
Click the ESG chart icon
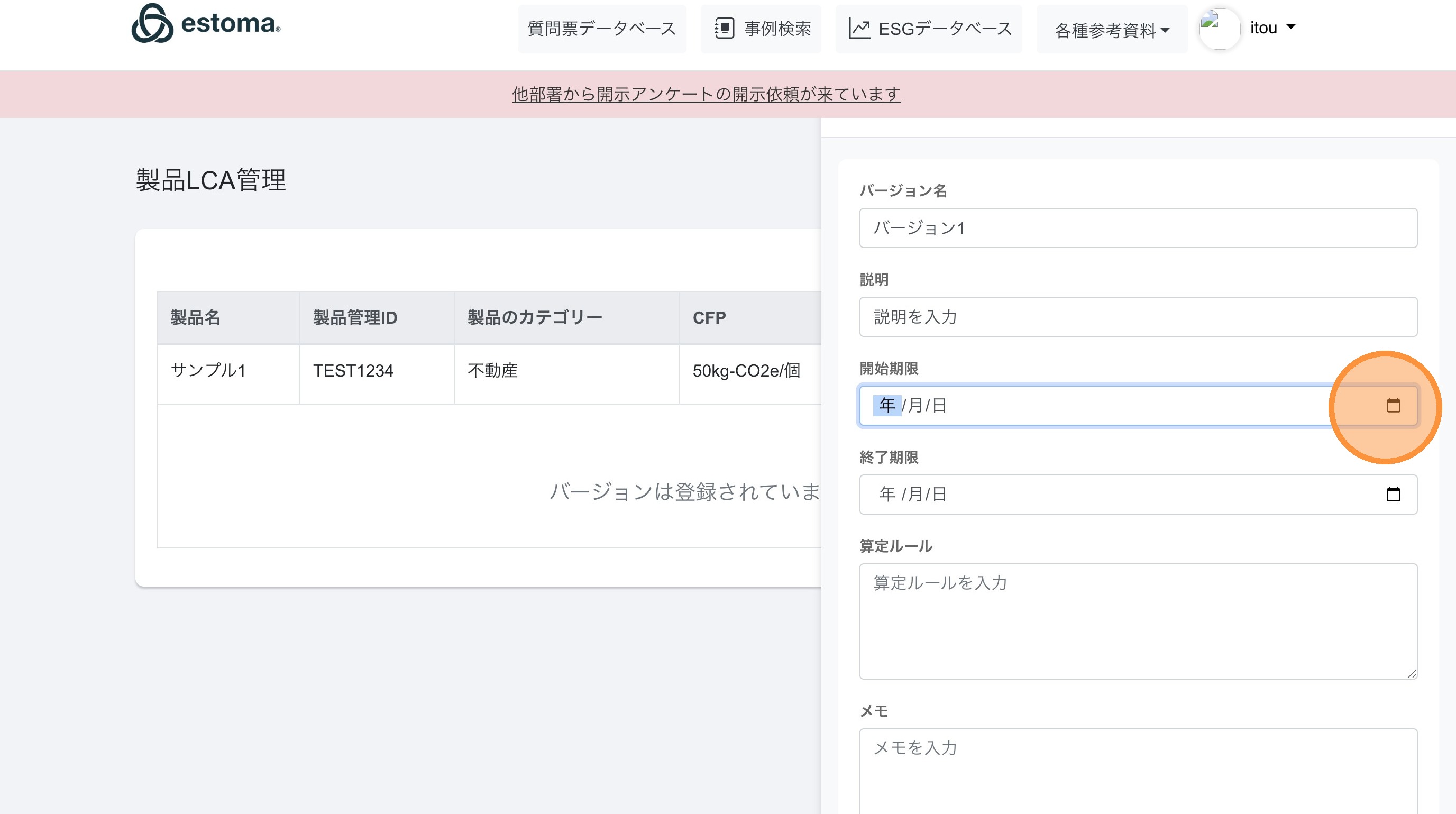pos(859,28)
